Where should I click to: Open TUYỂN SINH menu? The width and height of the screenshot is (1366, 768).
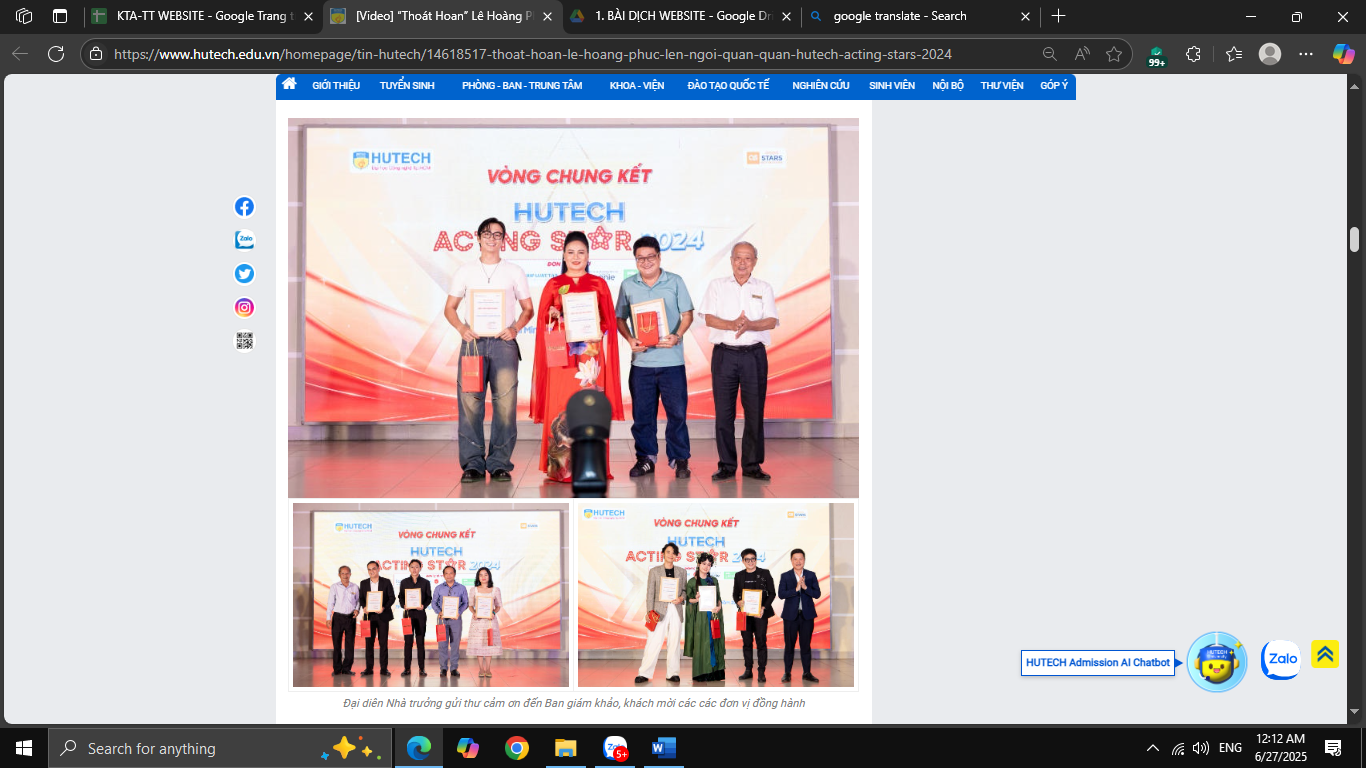click(x=407, y=86)
